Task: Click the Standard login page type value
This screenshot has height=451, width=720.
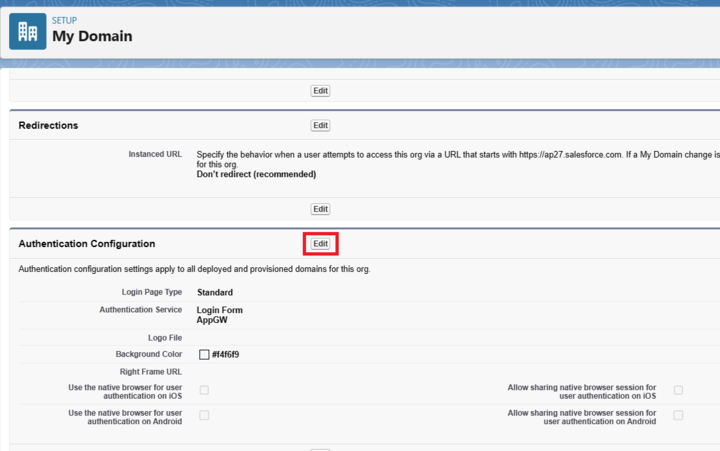Action: 214,293
